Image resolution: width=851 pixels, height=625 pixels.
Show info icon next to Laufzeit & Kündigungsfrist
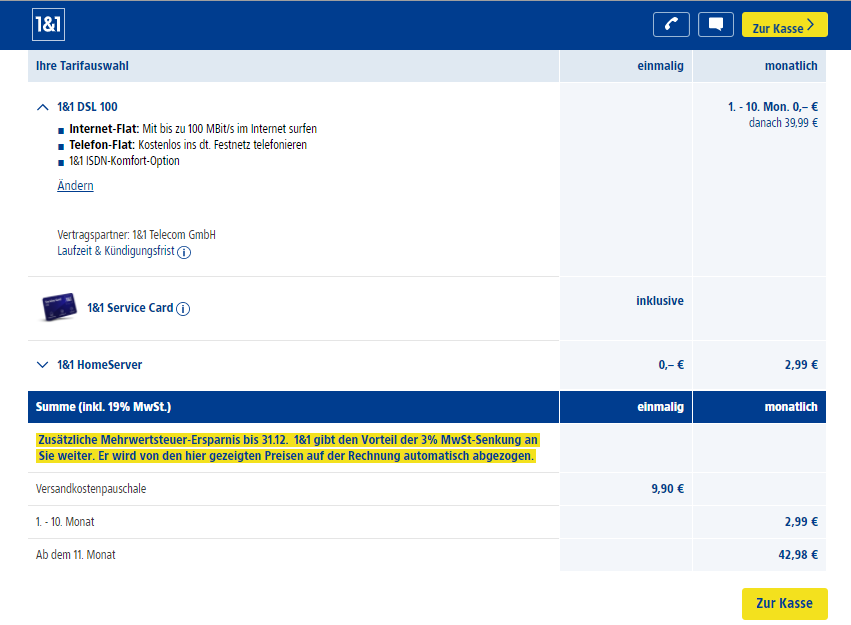pos(184,253)
